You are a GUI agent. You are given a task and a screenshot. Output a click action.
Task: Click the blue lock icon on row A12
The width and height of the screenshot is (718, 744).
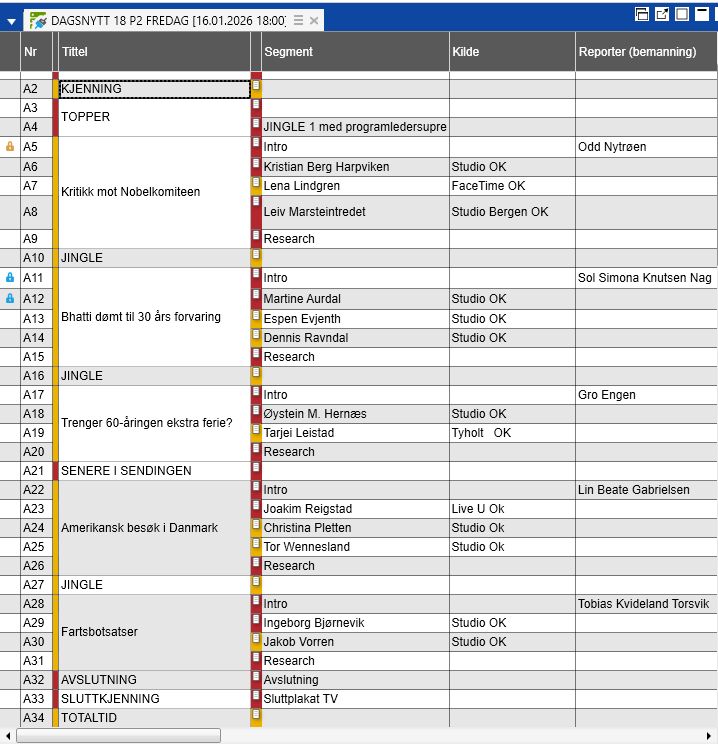pos(10,299)
